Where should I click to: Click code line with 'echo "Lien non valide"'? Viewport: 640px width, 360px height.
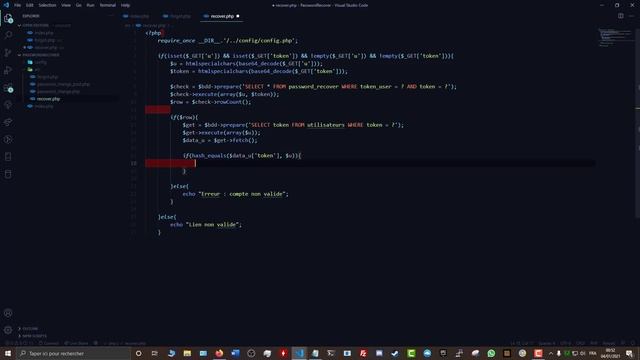206,224
